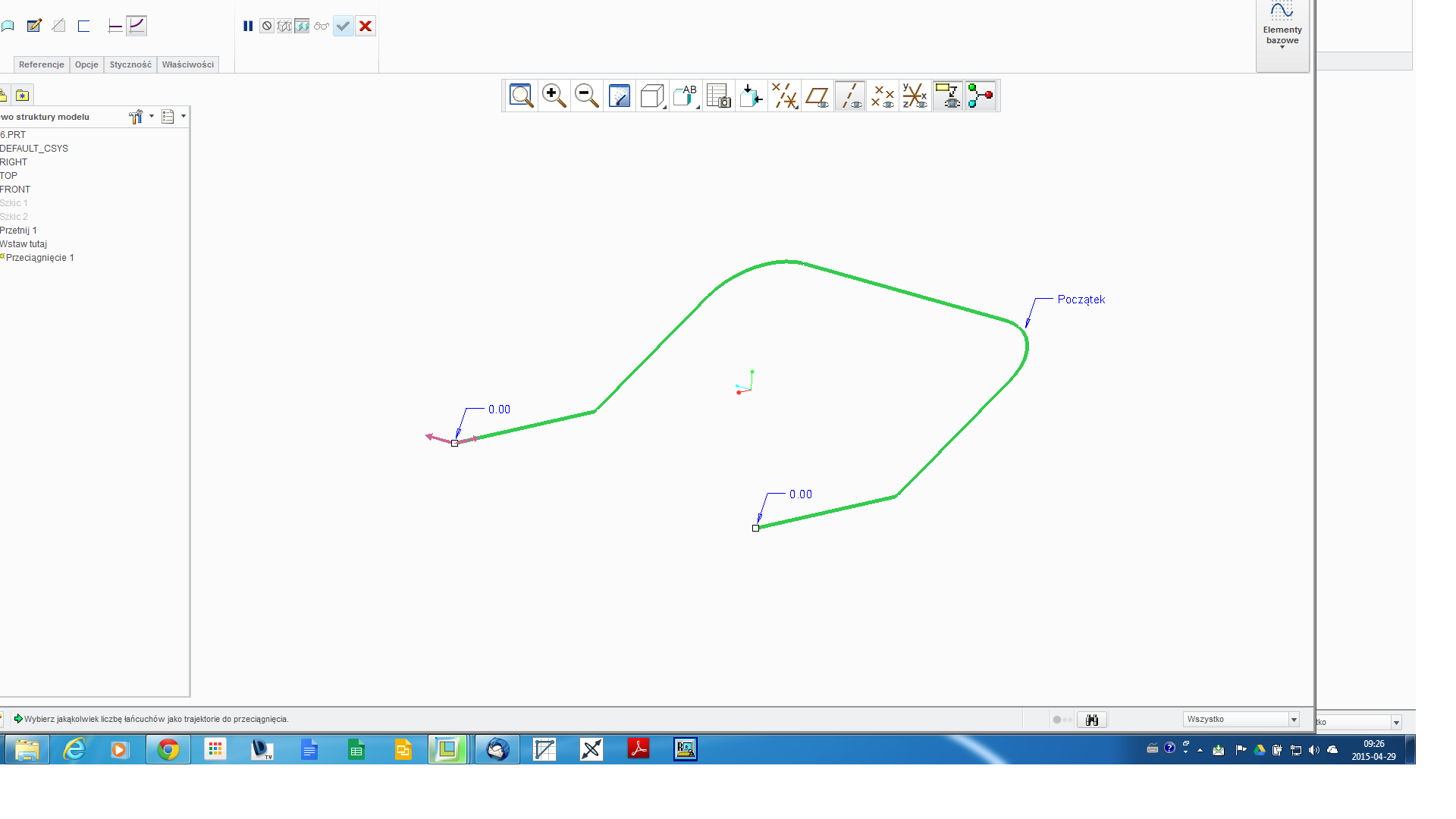Select the Zoom Out magnifier tool
The height and width of the screenshot is (819, 1456).
point(586,96)
